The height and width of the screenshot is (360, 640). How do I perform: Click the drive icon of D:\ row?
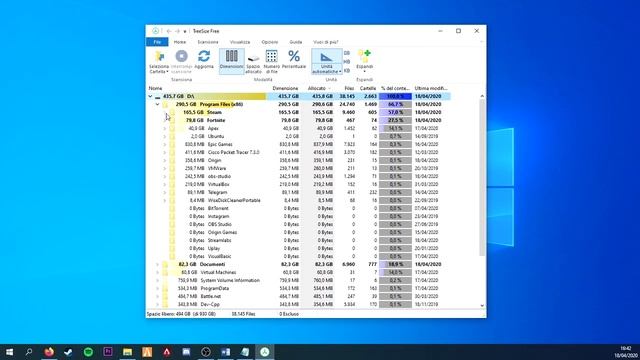(x=158, y=97)
